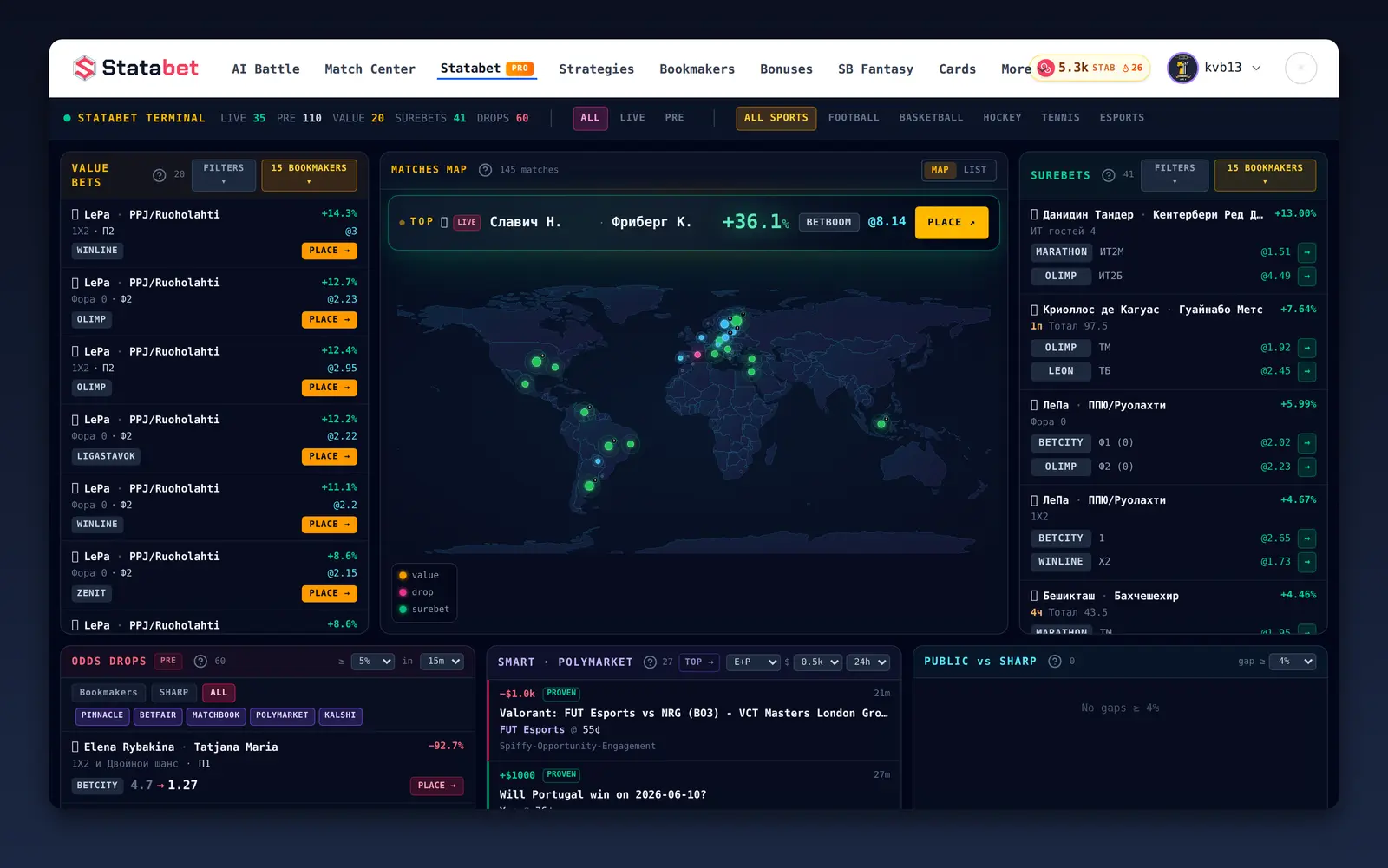Click arrow next to MARATHON @1.51 odds
The image size is (1388, 868).
pyautogui.click(x=1307, y=252)
